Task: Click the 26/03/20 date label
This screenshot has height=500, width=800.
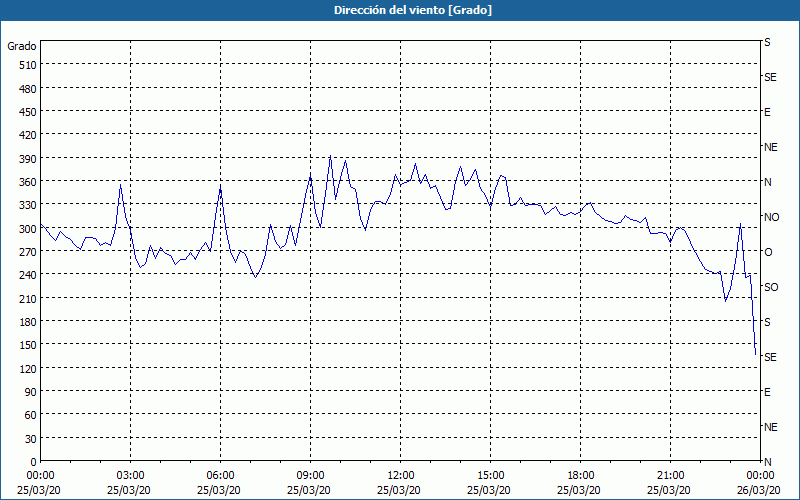Action: point(760,490)
